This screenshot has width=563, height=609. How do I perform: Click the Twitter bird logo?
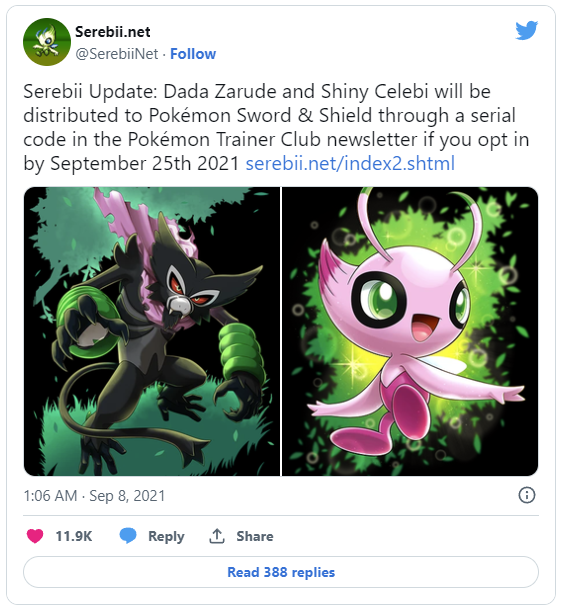(527, 31)
